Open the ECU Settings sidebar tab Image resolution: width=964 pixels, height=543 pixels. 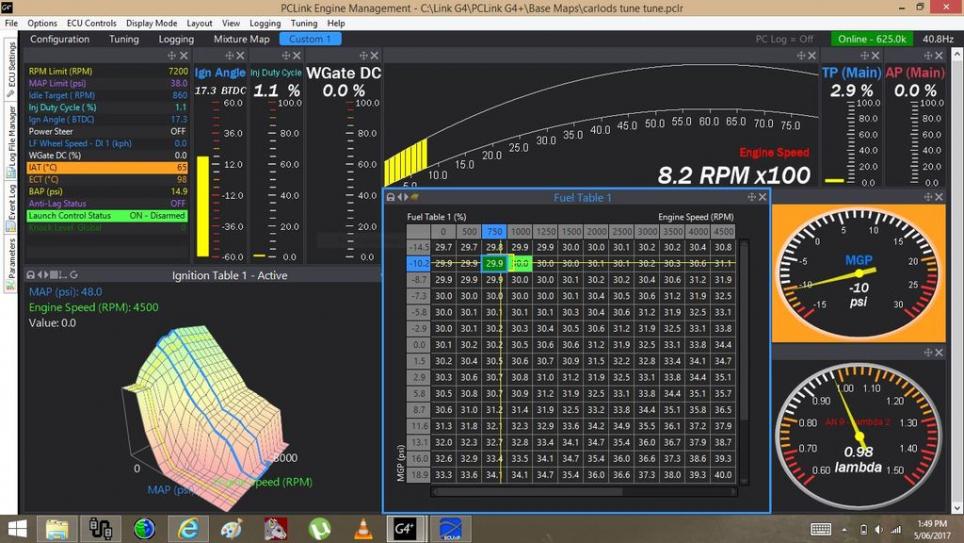(10, 69)
